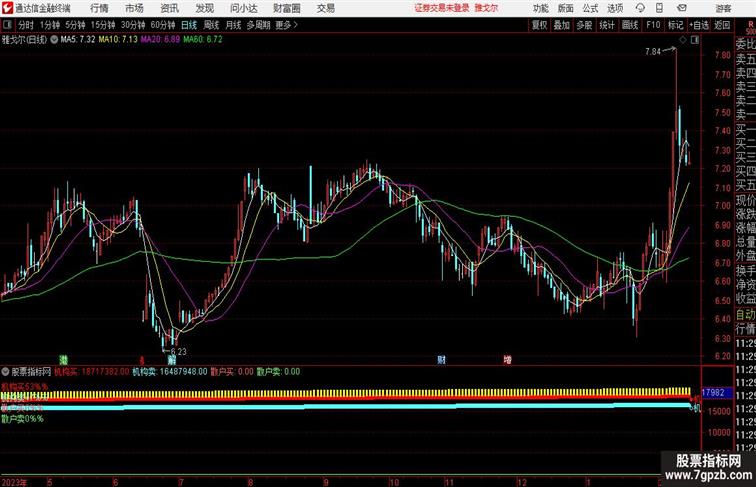
Task: Click the MA20: 6.89 indicator label
Action: click(161, 39)
